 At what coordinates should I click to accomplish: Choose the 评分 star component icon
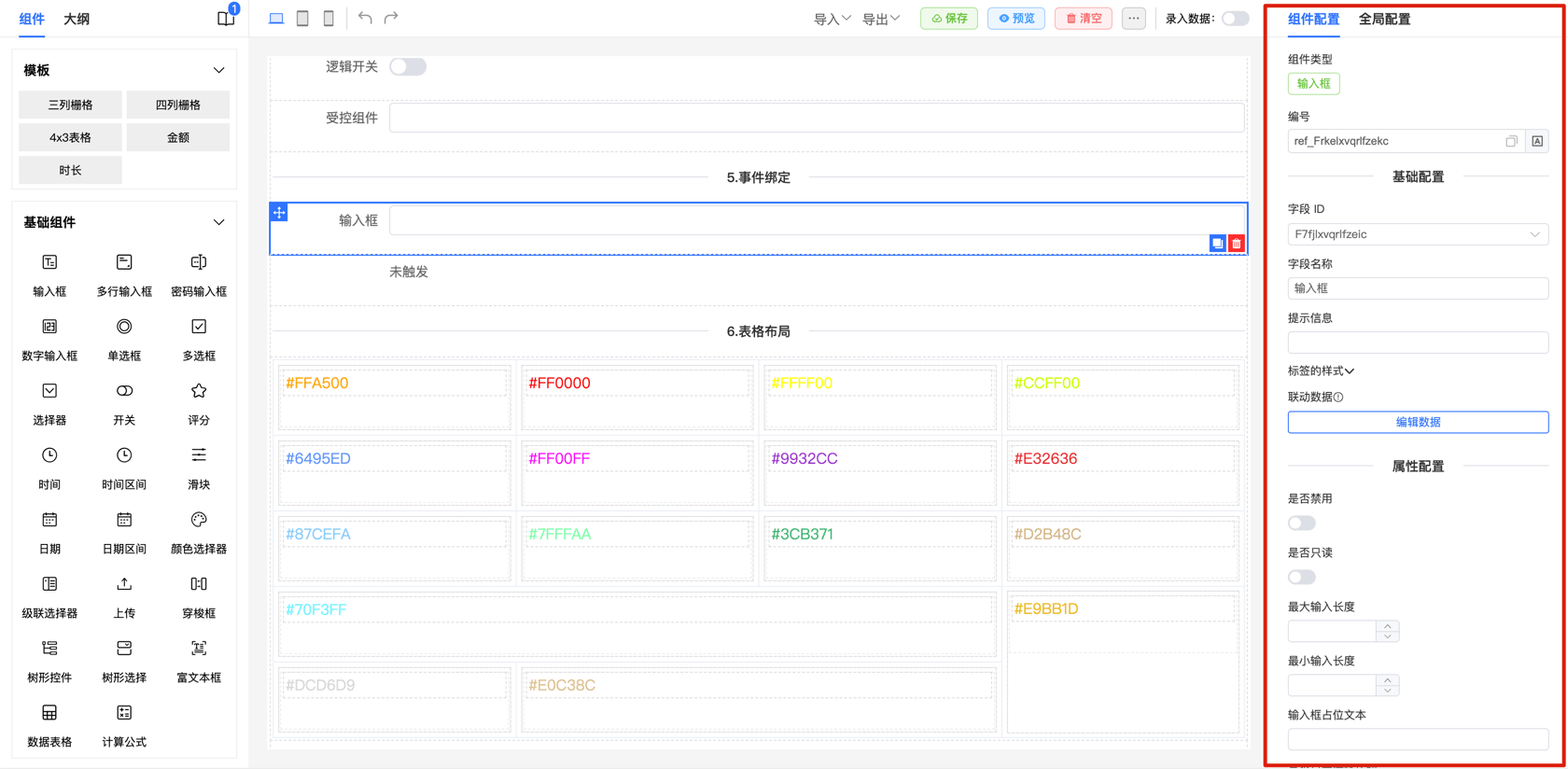tap(199, 391)
